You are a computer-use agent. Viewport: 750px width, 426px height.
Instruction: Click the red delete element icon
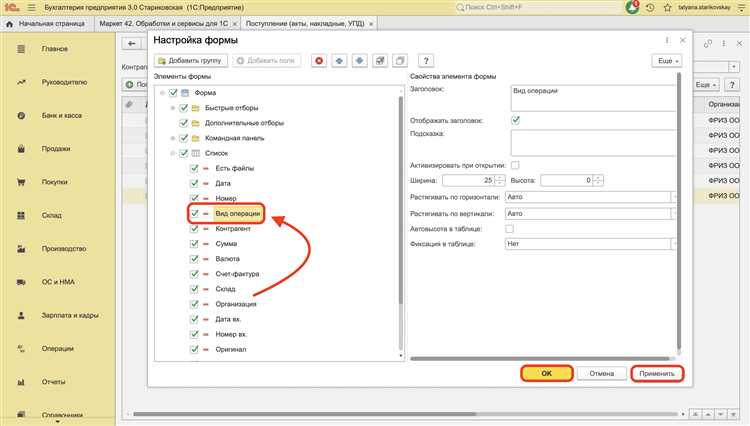coord(319,61)
